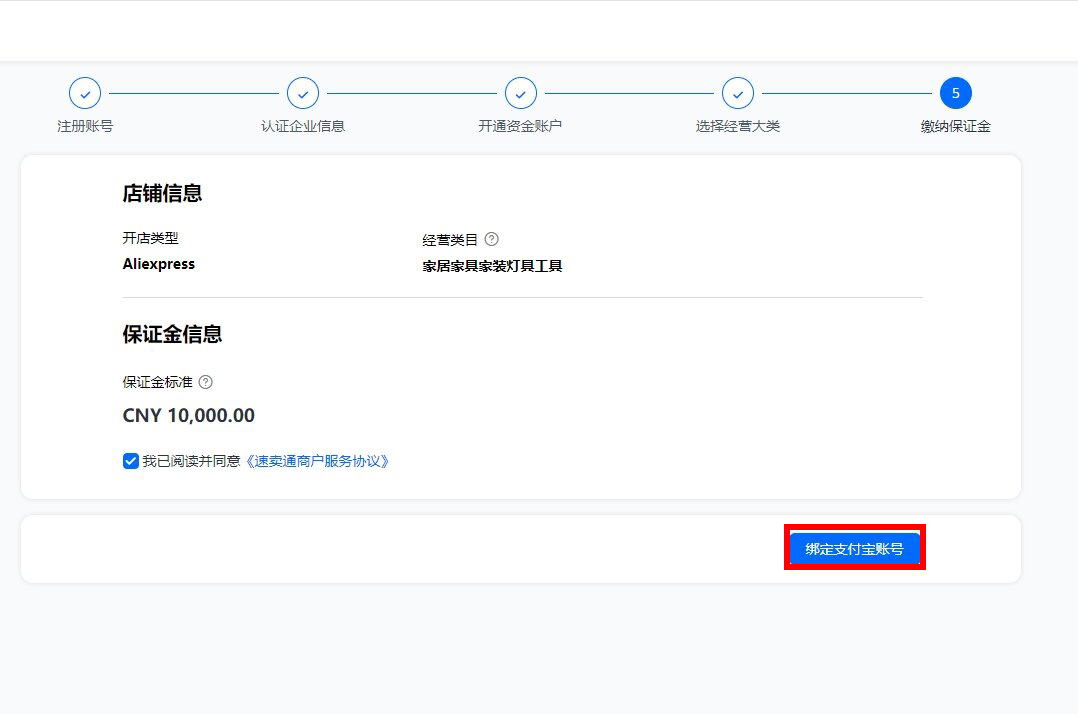The height and width of the screenshot is (714, 1078).
Task: Click the blue step 5 circle
Action: (955, 93)
